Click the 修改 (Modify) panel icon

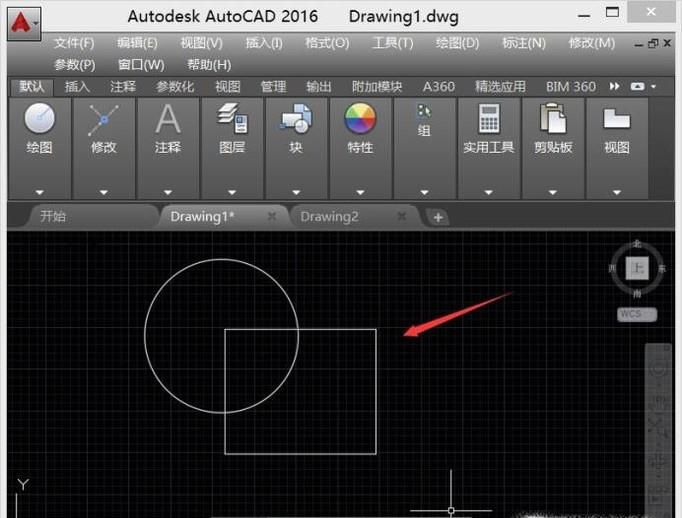[104, 120]
